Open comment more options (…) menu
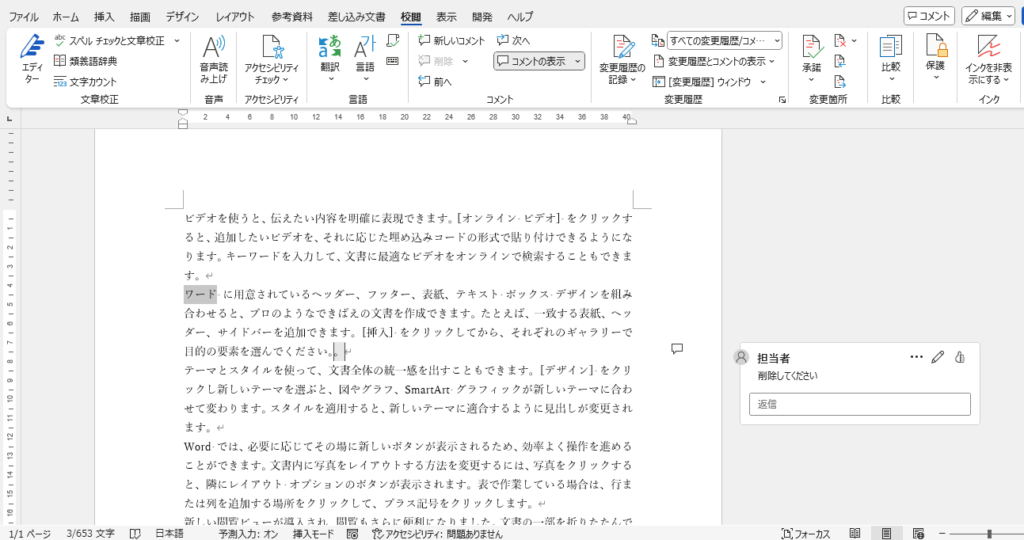1024x540 pixels. click(916, 357)
